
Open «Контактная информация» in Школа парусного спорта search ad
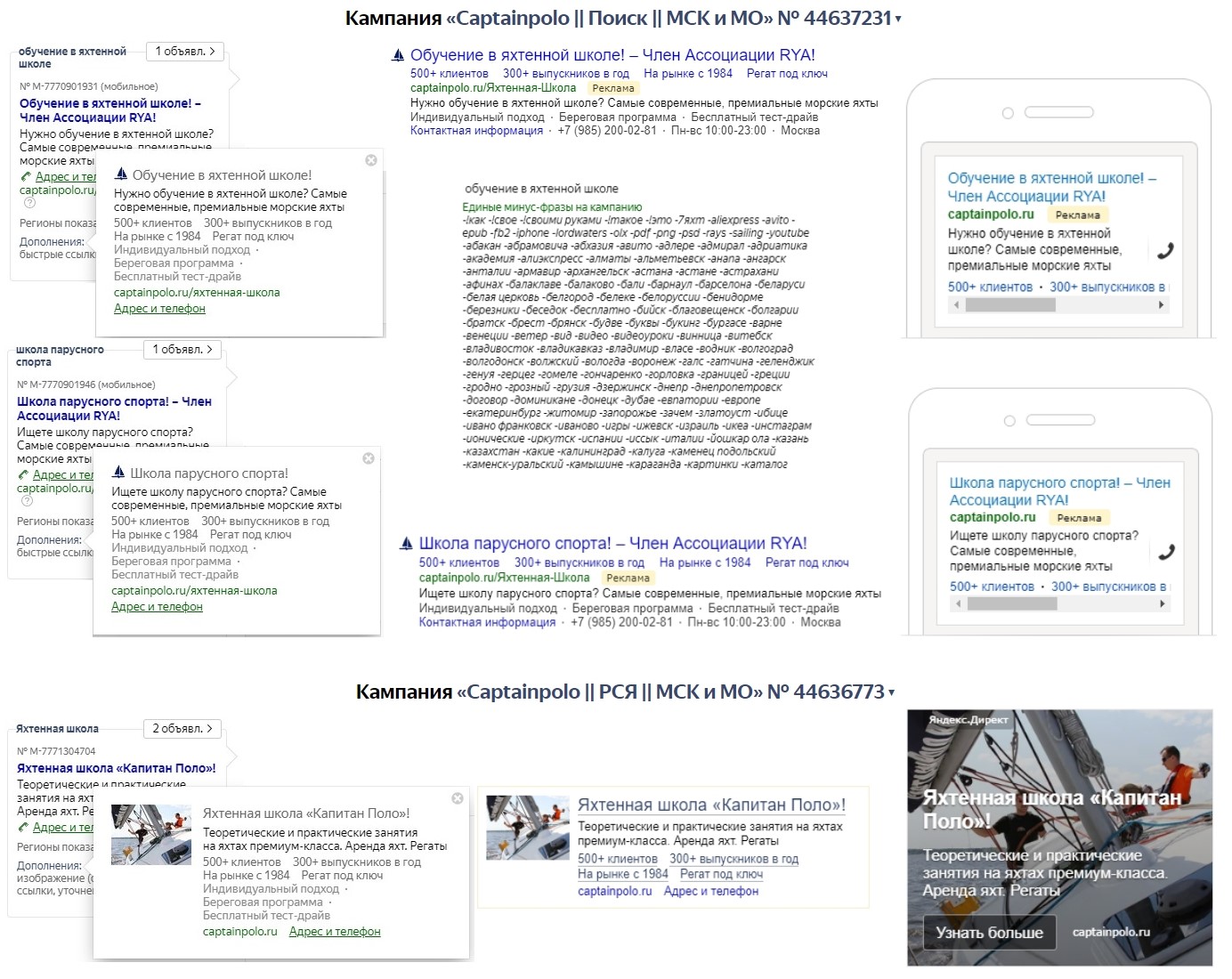point(487,622)
